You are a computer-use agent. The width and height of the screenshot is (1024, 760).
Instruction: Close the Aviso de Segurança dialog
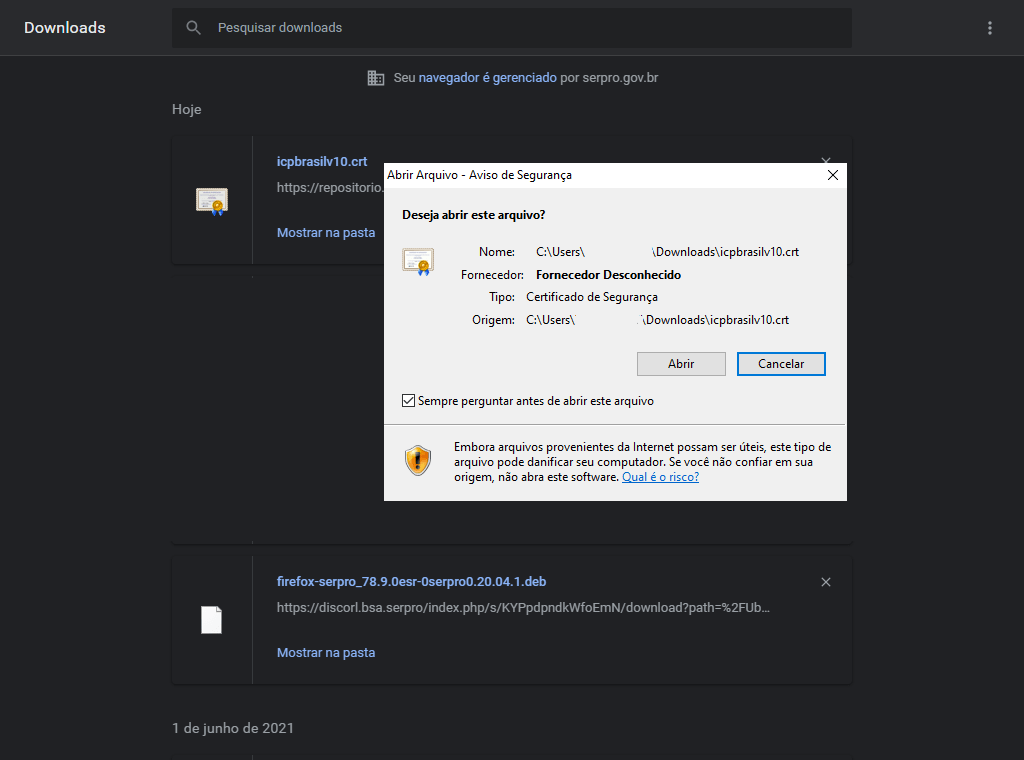pyautogui.click(x=832, y=175)
